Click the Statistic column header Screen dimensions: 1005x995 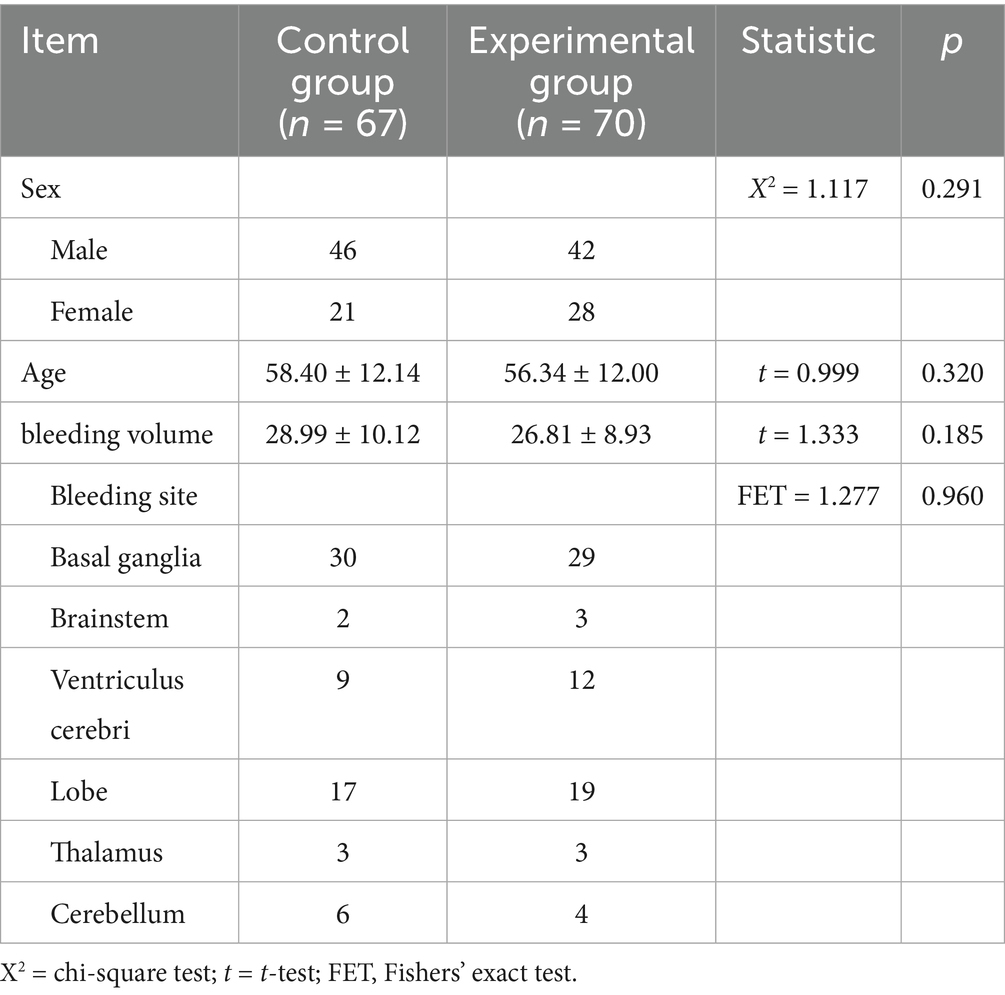coord(808,42)
